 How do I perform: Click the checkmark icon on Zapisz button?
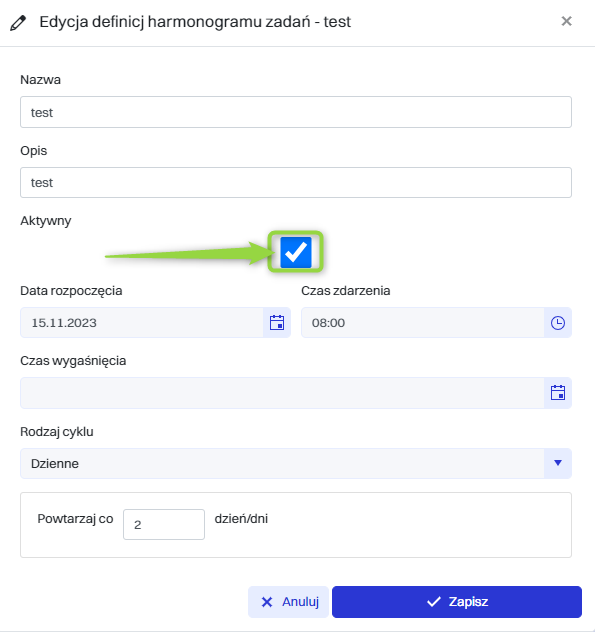pyautogui.click(x=434, y=602)
